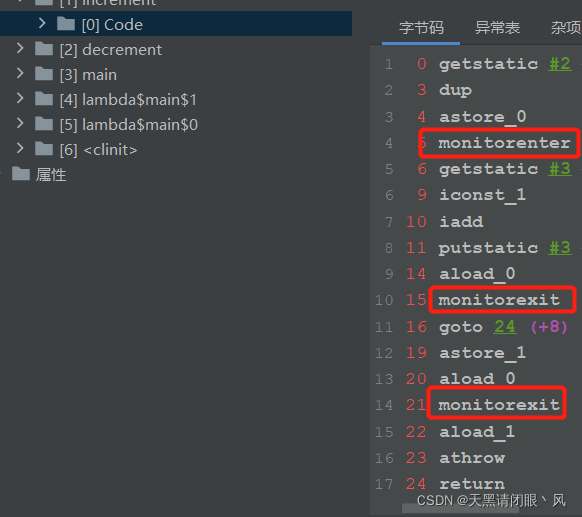
Task: Click folder icon of lambda$main$1
Action: [x=44, y=99]
